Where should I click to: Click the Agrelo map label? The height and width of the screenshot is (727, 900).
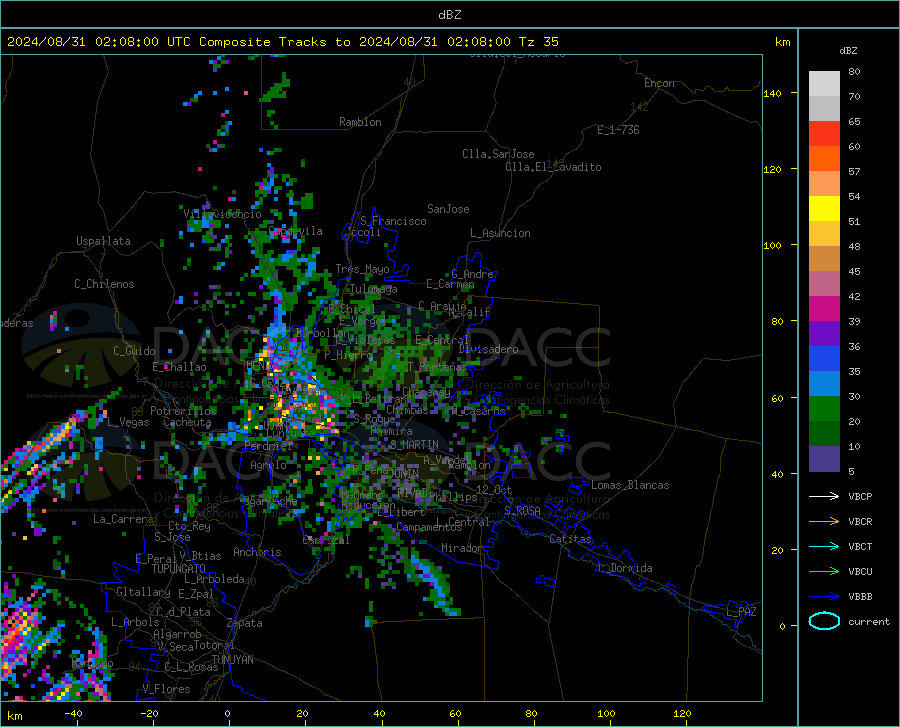click(x=268, y=465)
